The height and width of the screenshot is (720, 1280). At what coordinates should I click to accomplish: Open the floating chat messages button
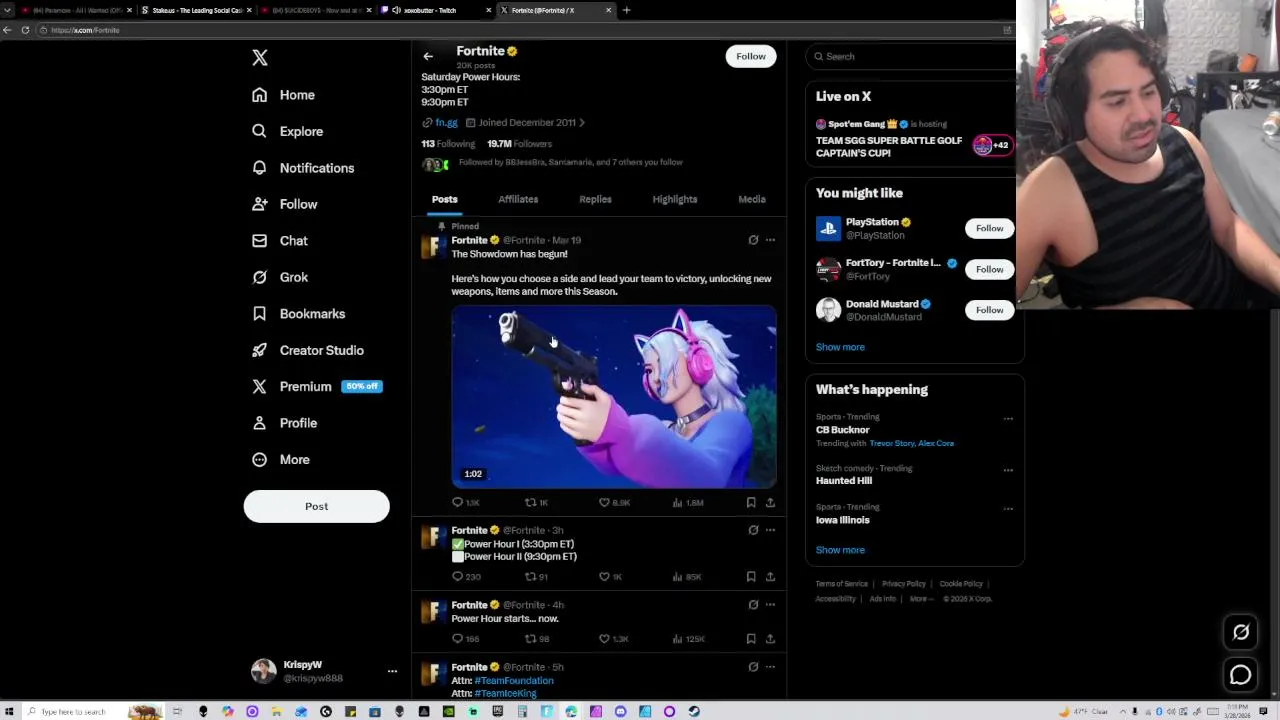1241,675
